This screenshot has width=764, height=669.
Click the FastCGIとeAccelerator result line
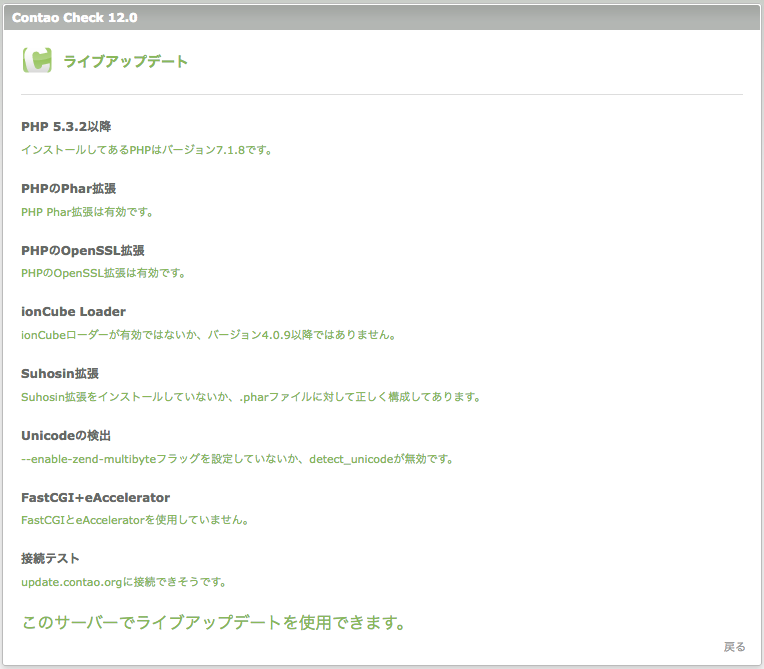pos(134,520)
